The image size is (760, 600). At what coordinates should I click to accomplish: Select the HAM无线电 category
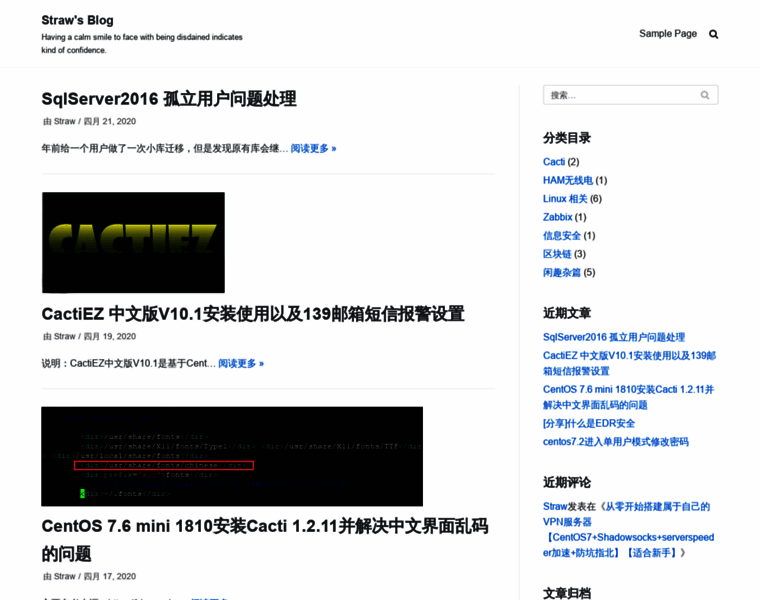pos(568,180)
